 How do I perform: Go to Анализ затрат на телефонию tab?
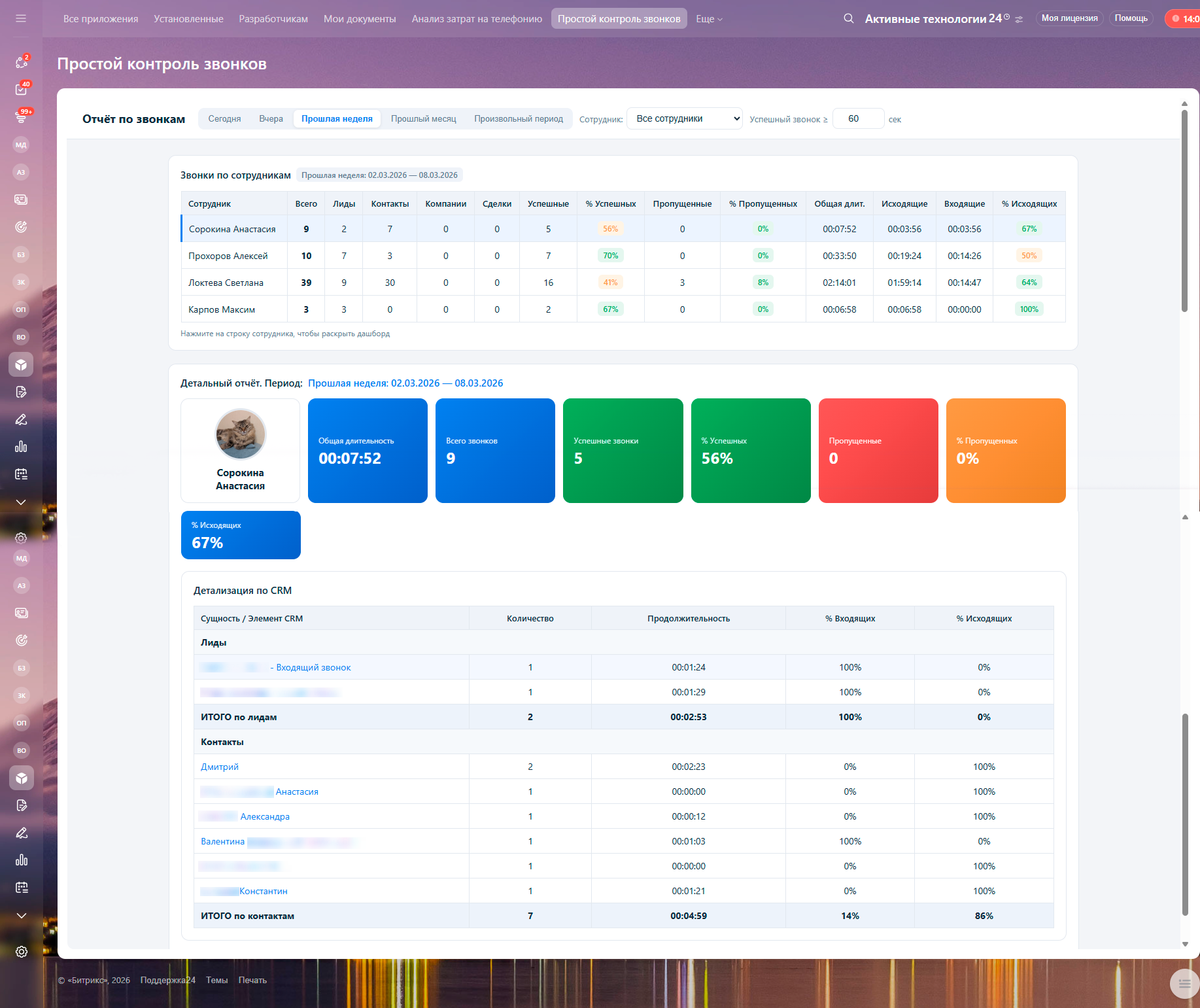[x=477, y=19]
